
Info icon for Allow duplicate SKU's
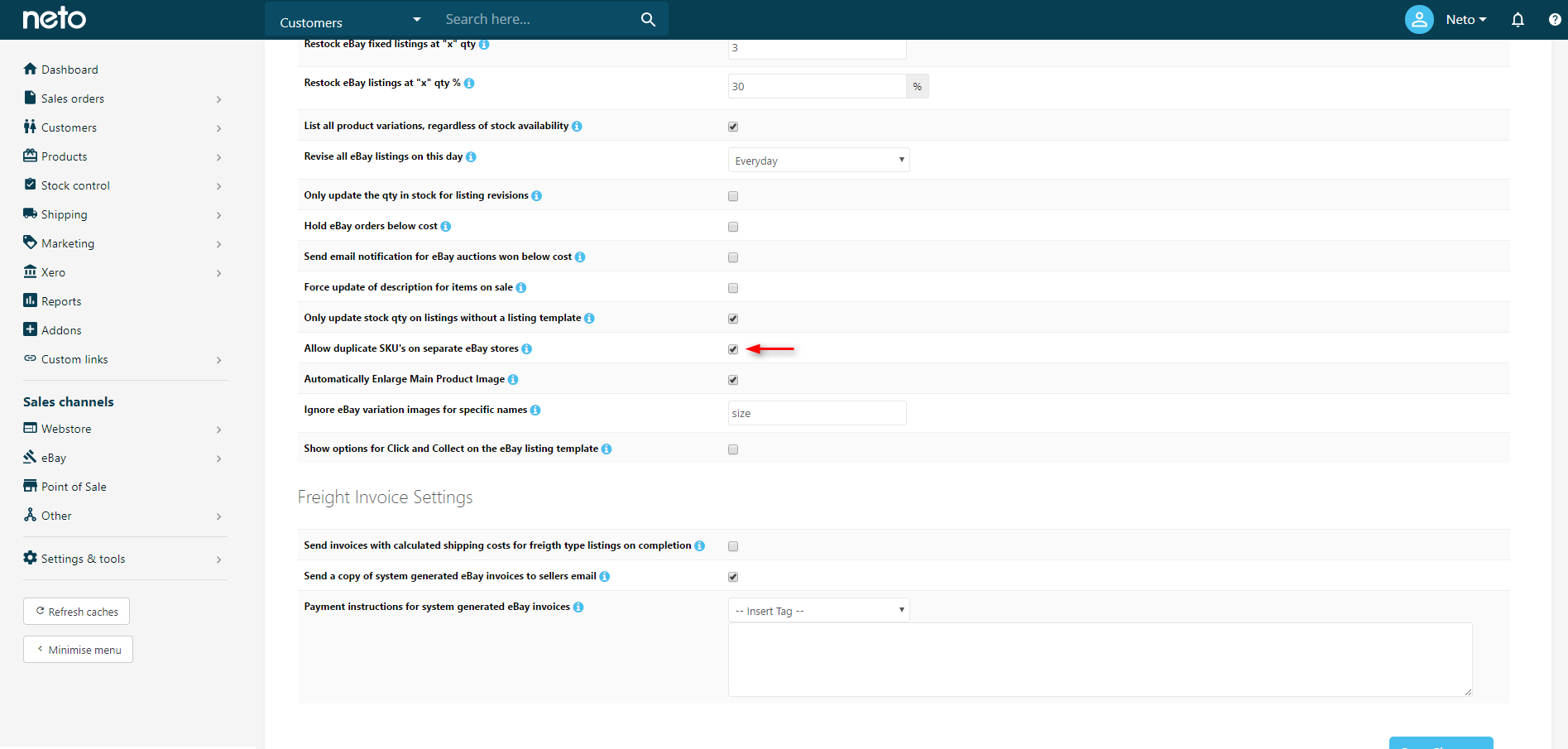point(527,348)
